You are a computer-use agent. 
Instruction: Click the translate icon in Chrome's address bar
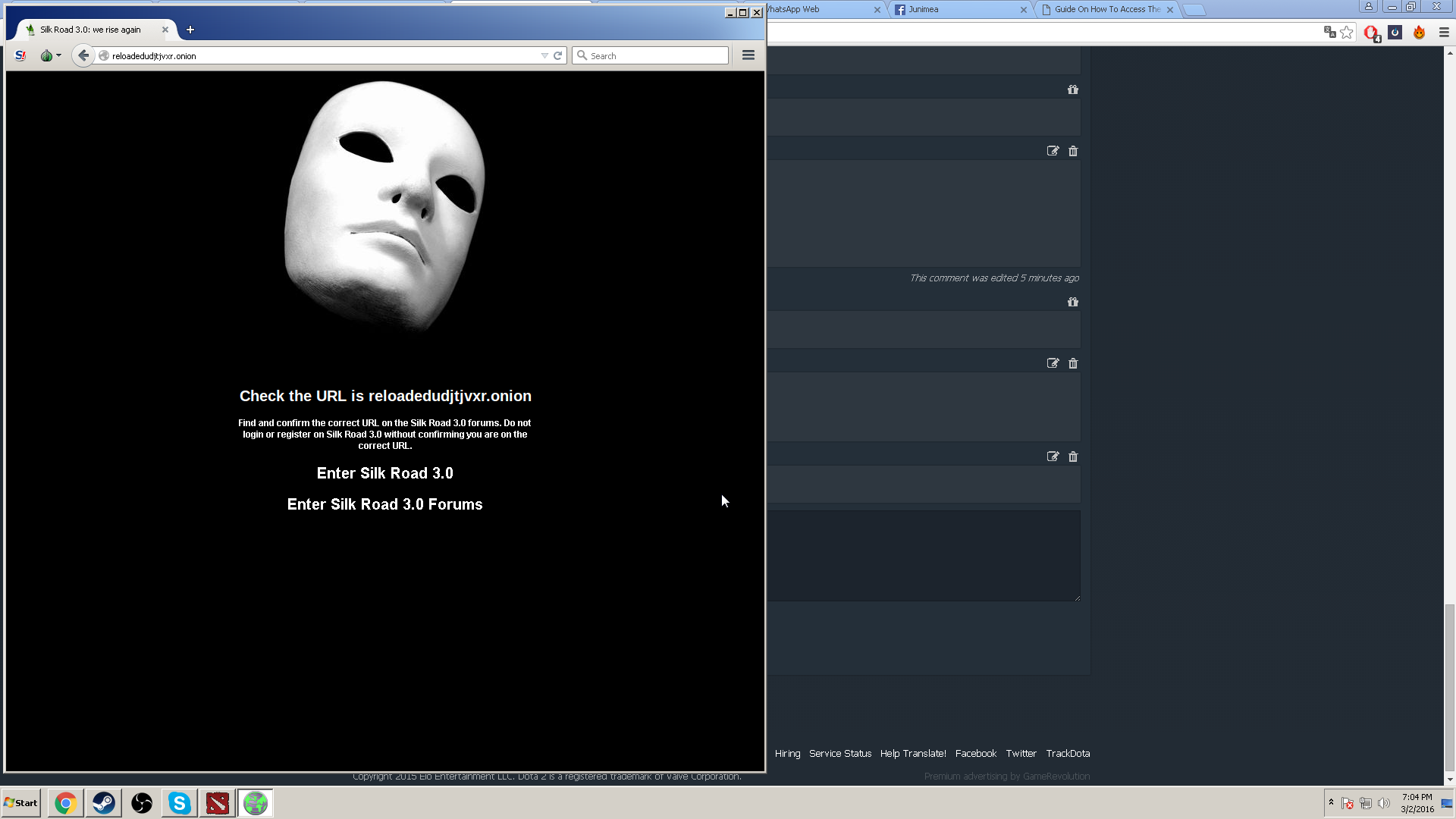pos(1329,32)
